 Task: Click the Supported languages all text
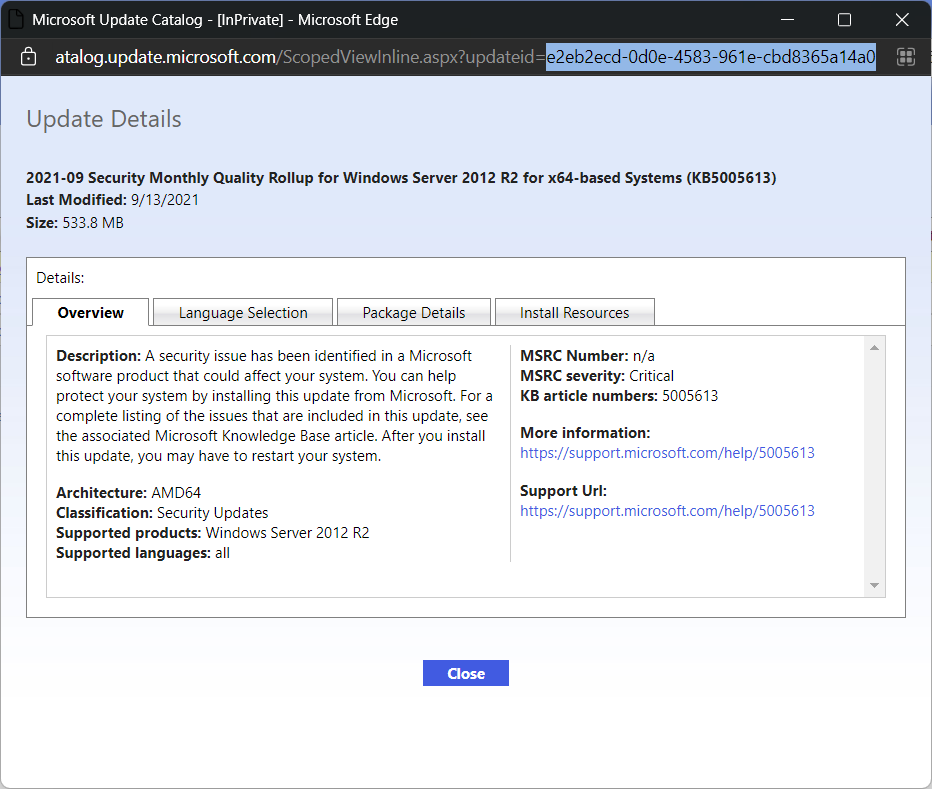point(143,553)
